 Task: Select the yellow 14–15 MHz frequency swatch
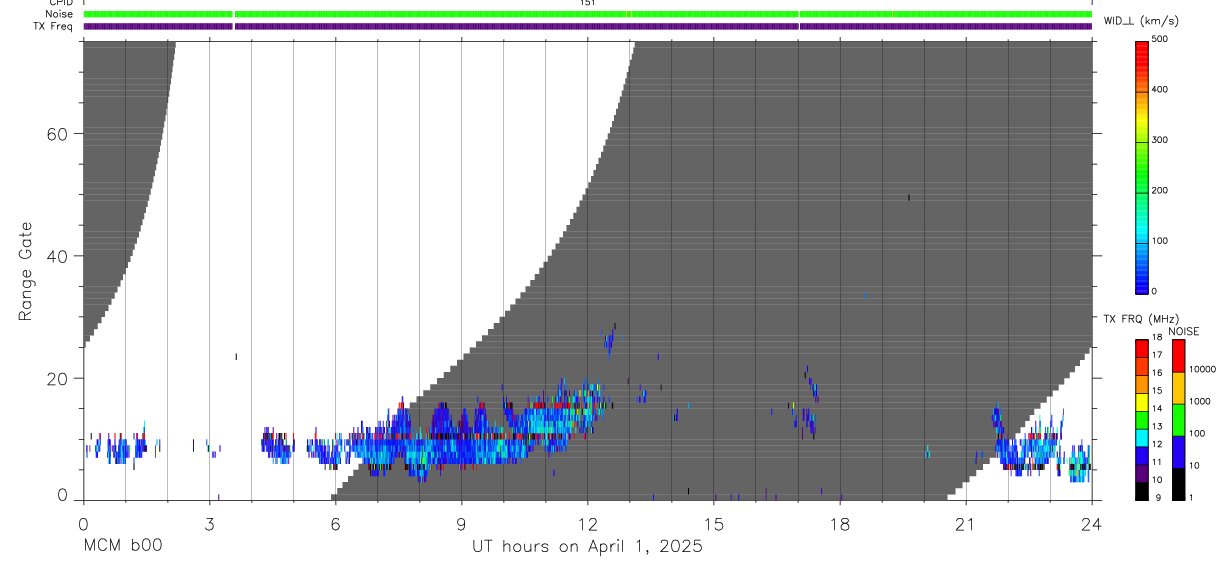click(x=1142, y=402)
